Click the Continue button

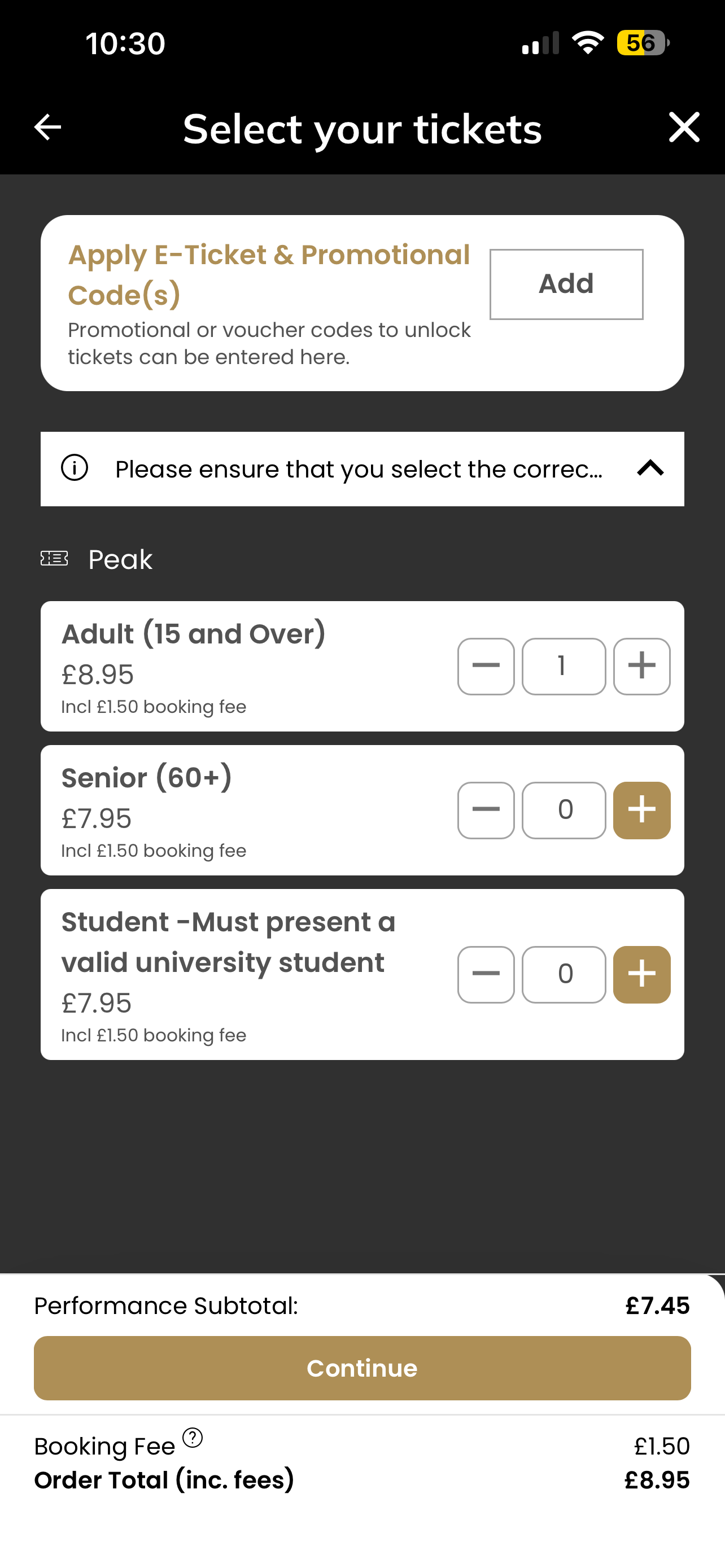[x=362, y=1368]
